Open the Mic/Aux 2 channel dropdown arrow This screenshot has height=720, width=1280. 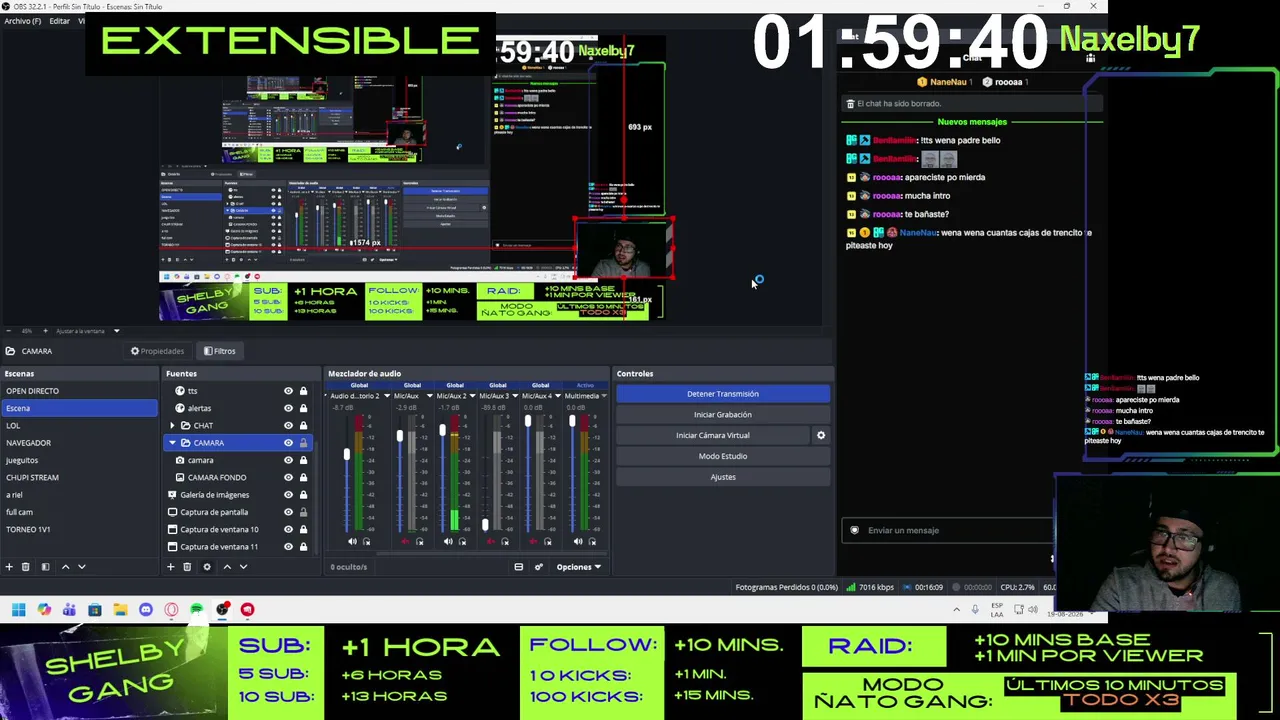(x=473, y=396)
